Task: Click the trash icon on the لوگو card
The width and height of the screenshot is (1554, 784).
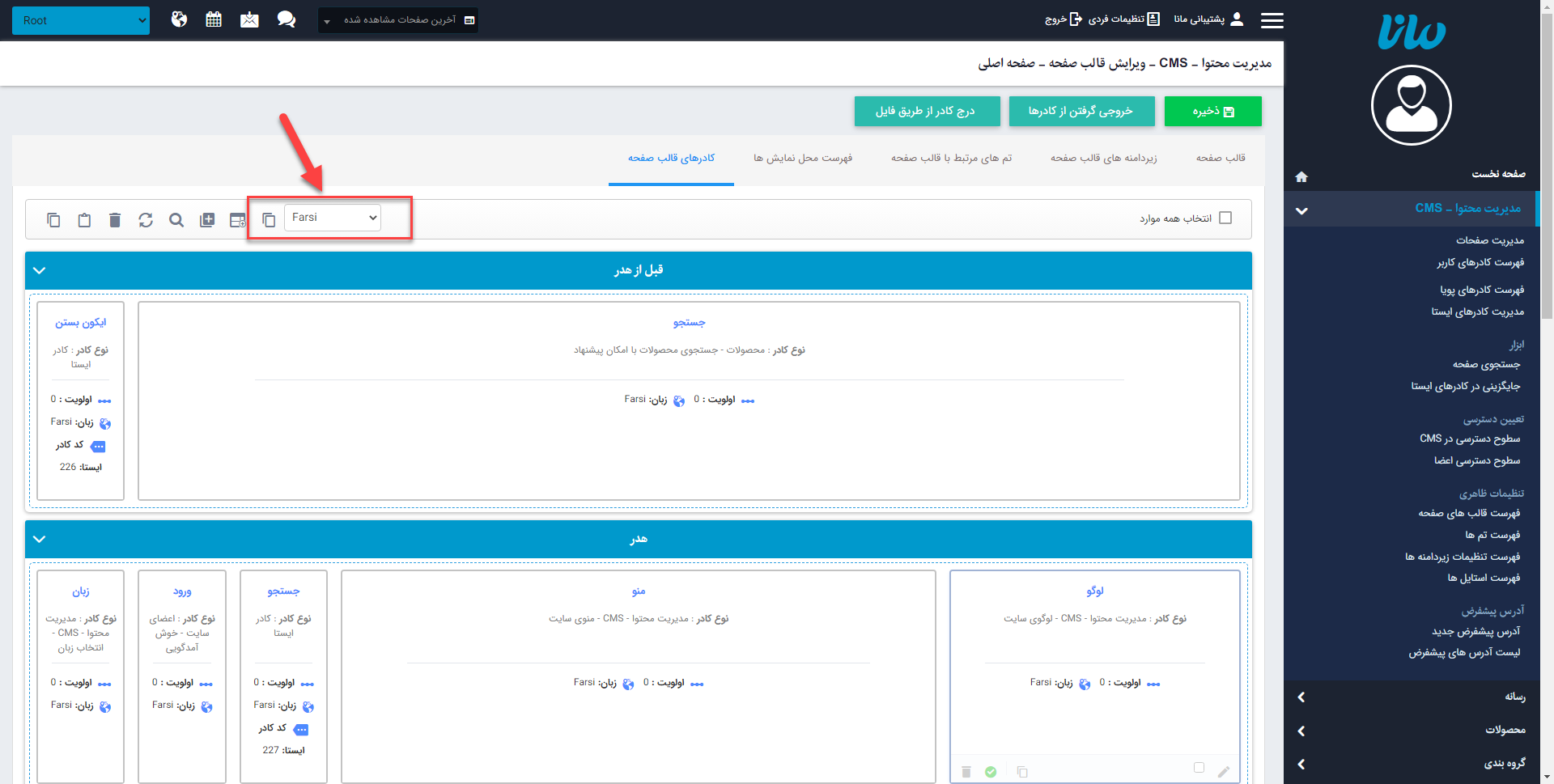Action: [x=966, y=771]
